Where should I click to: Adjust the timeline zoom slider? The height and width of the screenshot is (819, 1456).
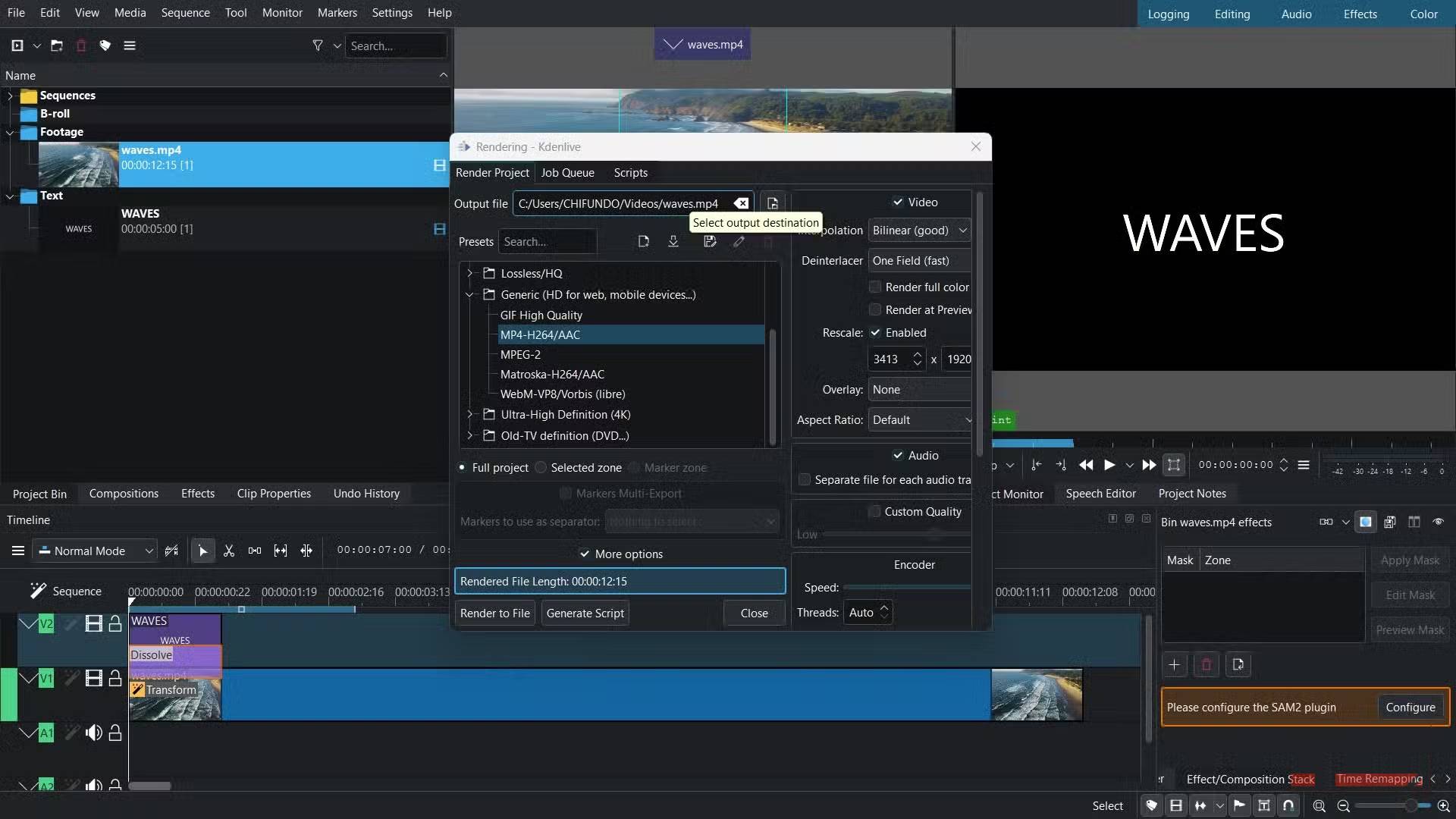coord(1410,806)
